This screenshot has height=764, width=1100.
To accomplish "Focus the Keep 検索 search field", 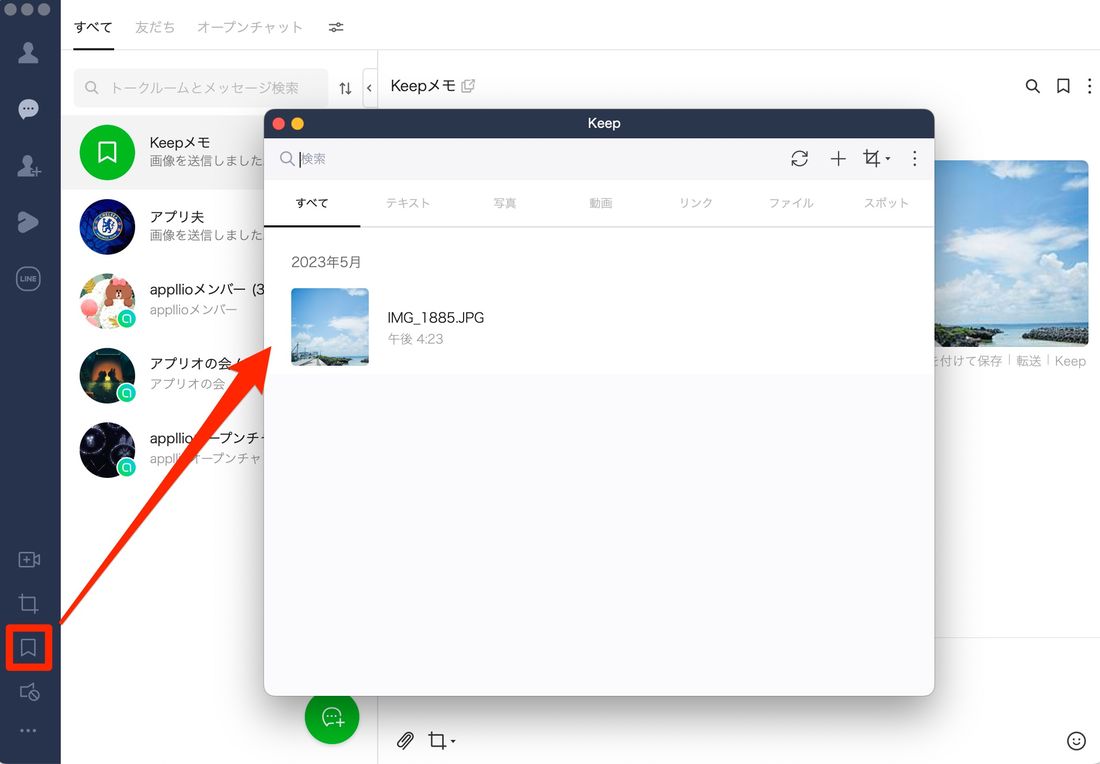I will [x=526, y=159].
